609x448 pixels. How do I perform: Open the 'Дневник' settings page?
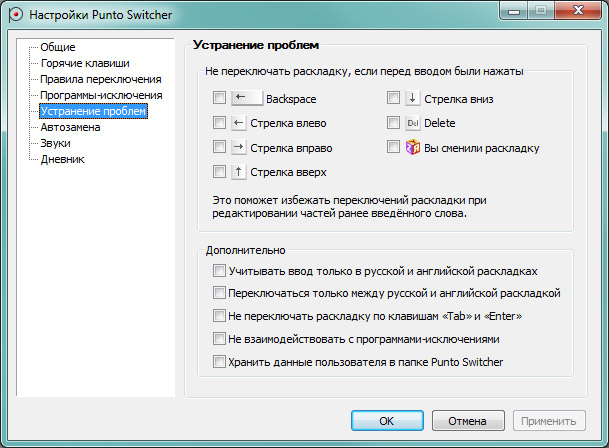pos(62,159)
